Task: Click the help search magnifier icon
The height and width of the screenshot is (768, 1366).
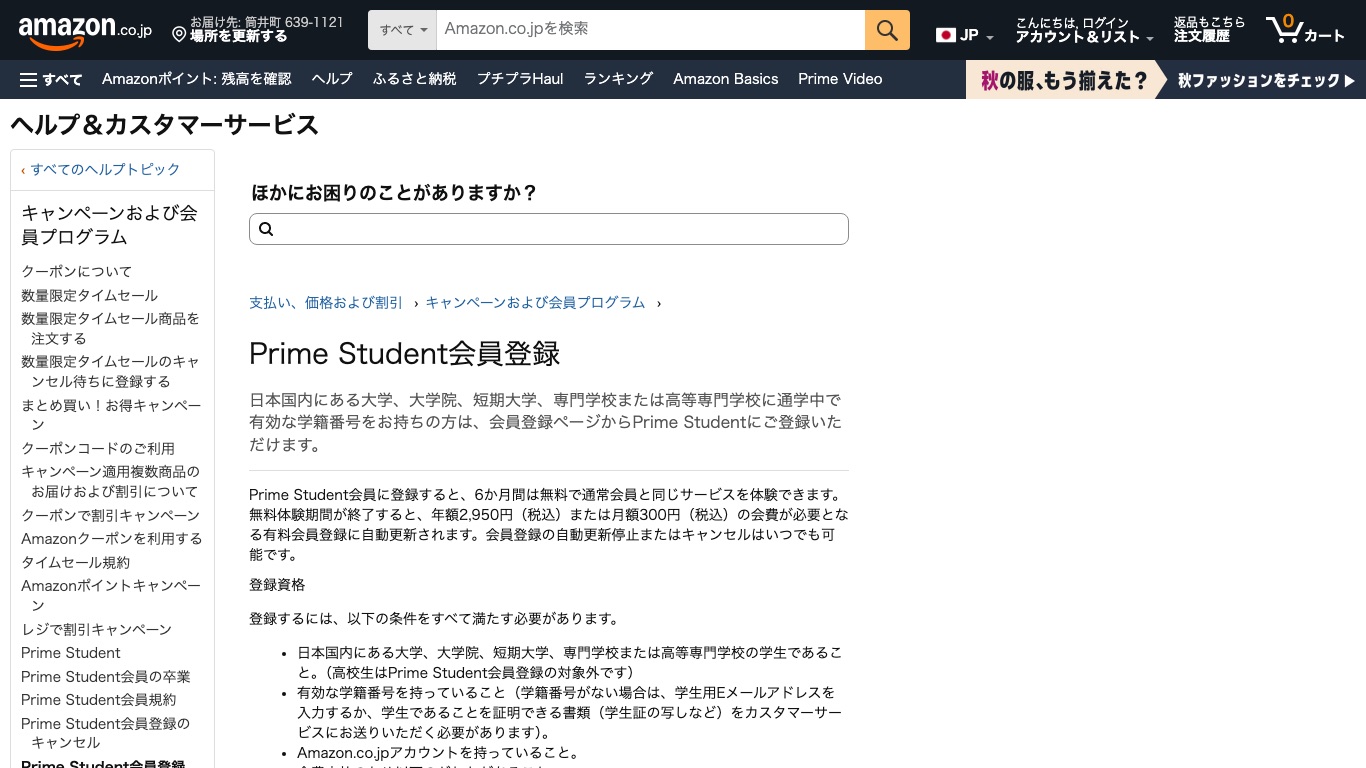Action: [x=266, y=229]
